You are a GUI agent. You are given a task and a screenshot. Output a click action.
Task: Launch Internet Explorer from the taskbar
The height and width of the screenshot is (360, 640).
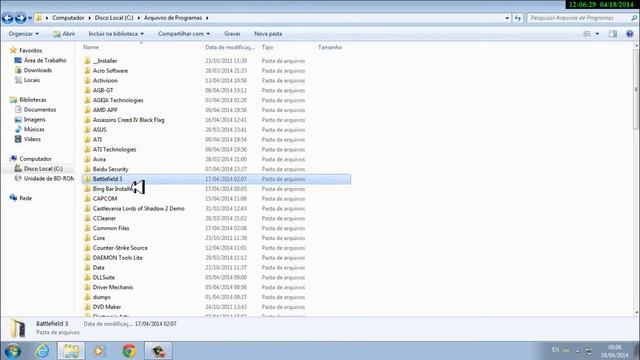42,351
